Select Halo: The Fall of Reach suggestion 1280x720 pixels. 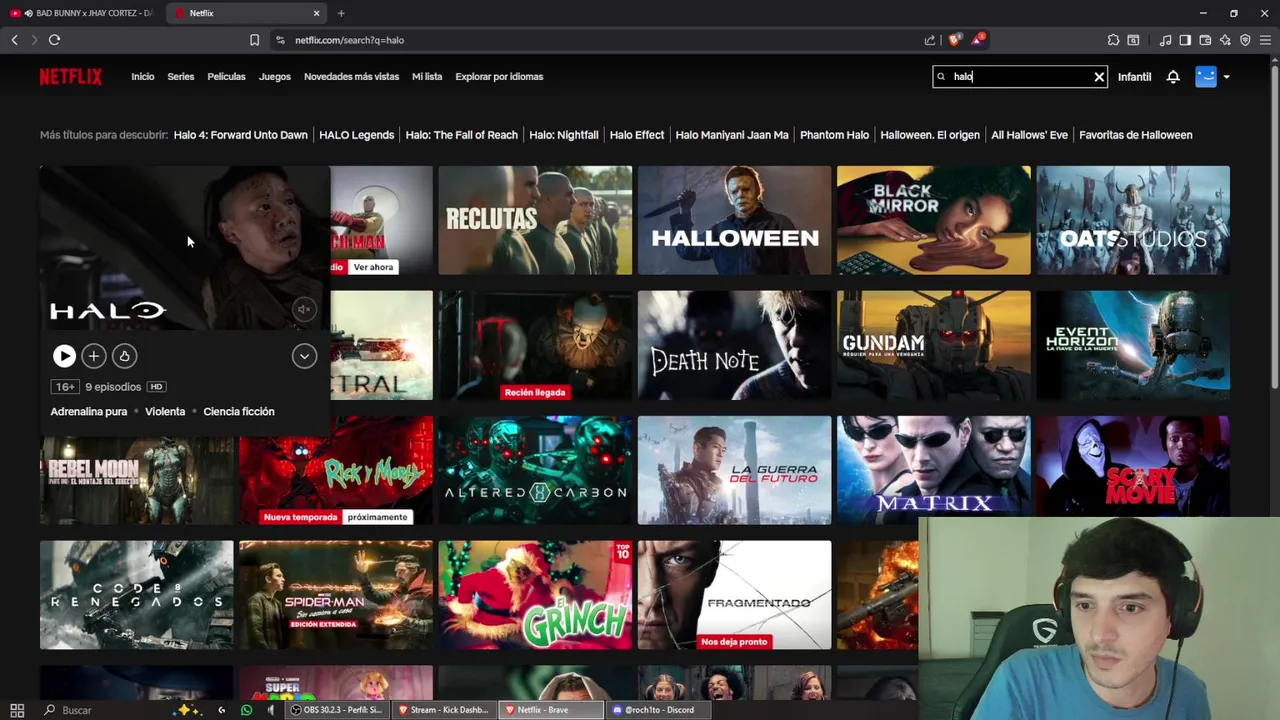click(x=462, y=135)
